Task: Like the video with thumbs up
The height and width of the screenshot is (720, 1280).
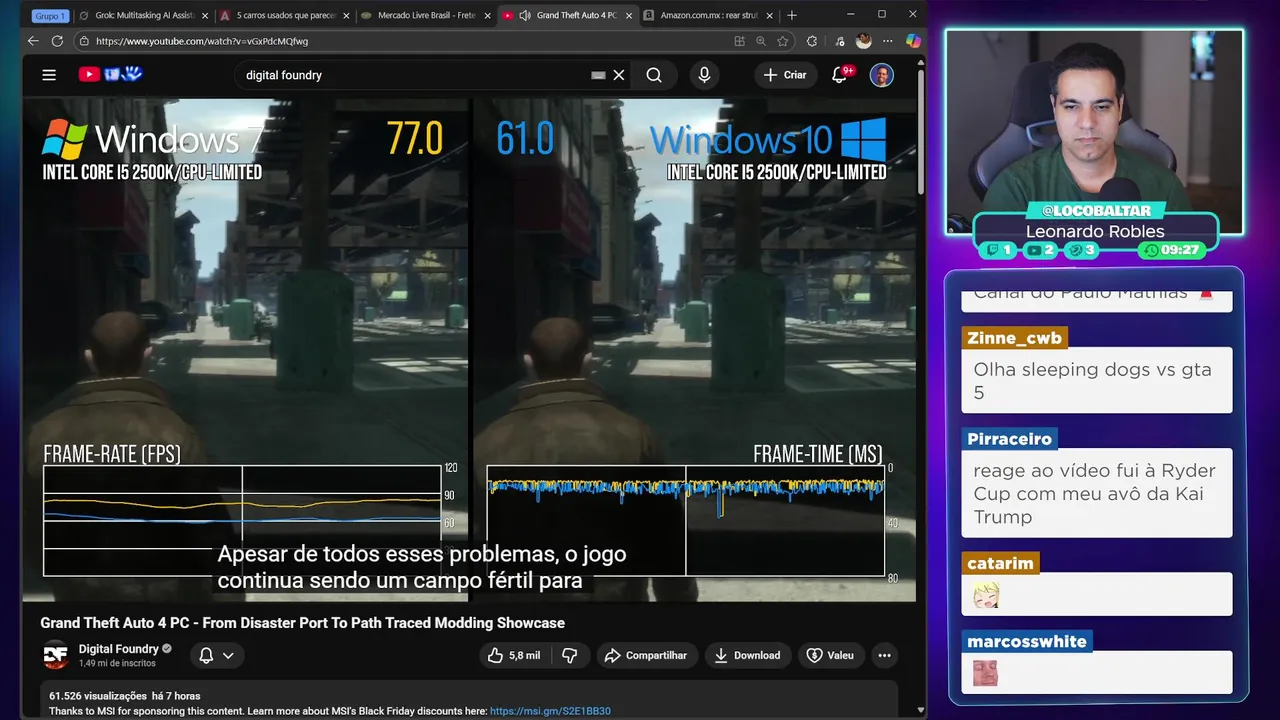Action: point(514,655)
